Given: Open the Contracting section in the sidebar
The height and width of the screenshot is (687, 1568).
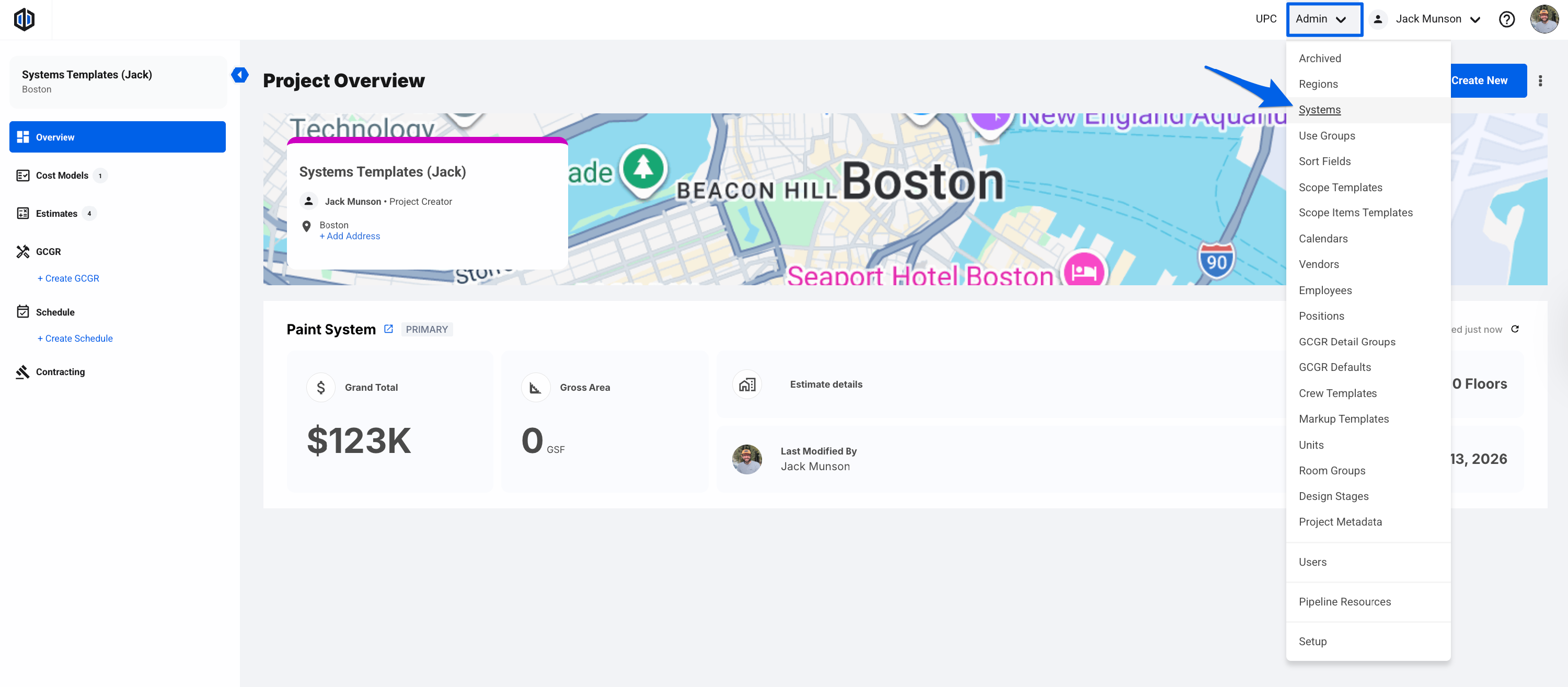Looking at the screenshot, I should (60, 372).
